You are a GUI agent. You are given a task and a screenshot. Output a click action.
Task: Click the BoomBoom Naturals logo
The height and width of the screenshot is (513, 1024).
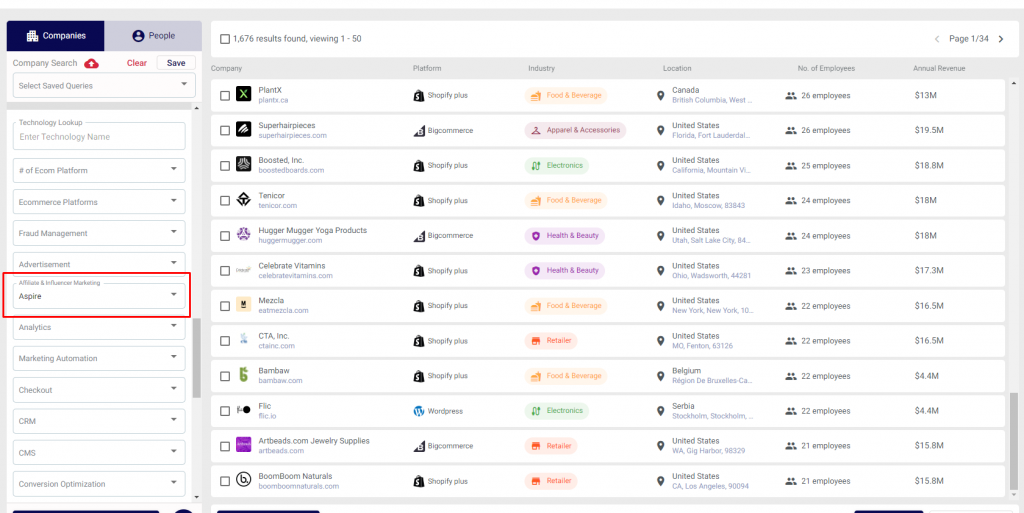[x=244, y=480]
